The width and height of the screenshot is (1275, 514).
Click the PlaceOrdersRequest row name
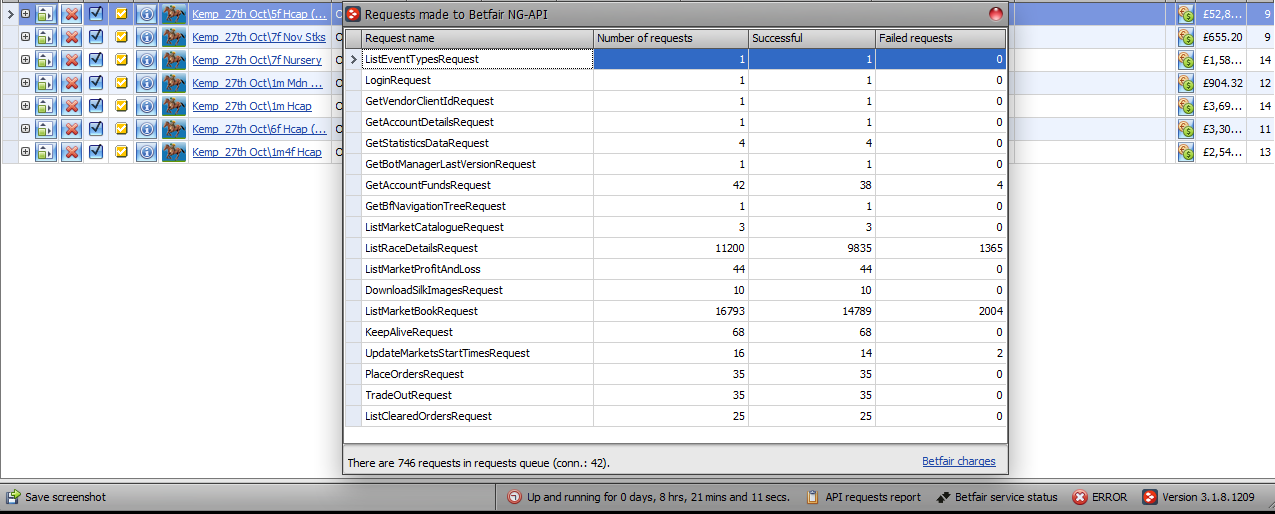point(415,374)
